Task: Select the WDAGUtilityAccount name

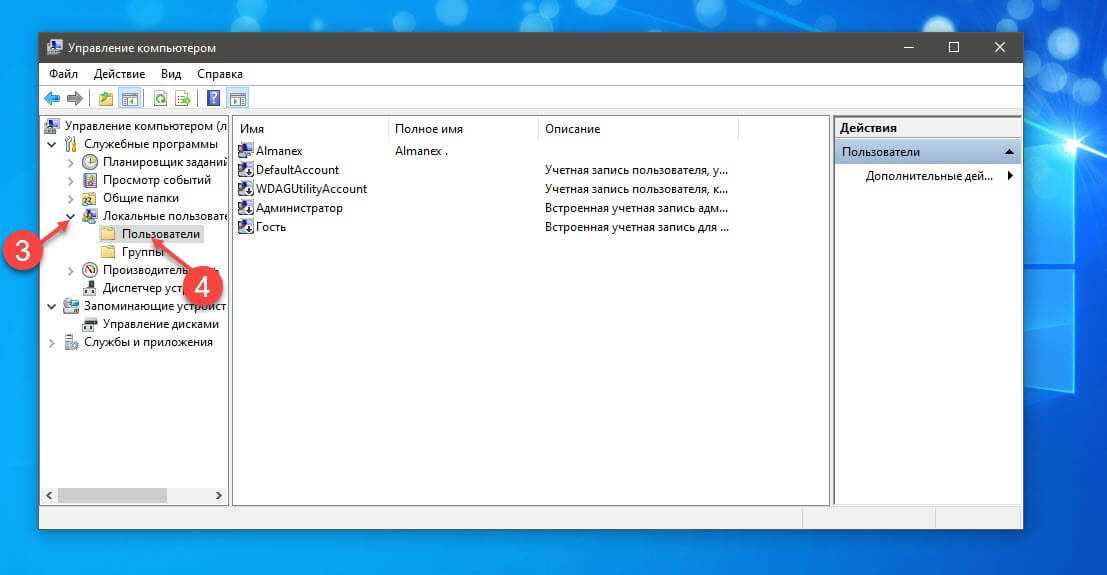Action: click(311, 189)
